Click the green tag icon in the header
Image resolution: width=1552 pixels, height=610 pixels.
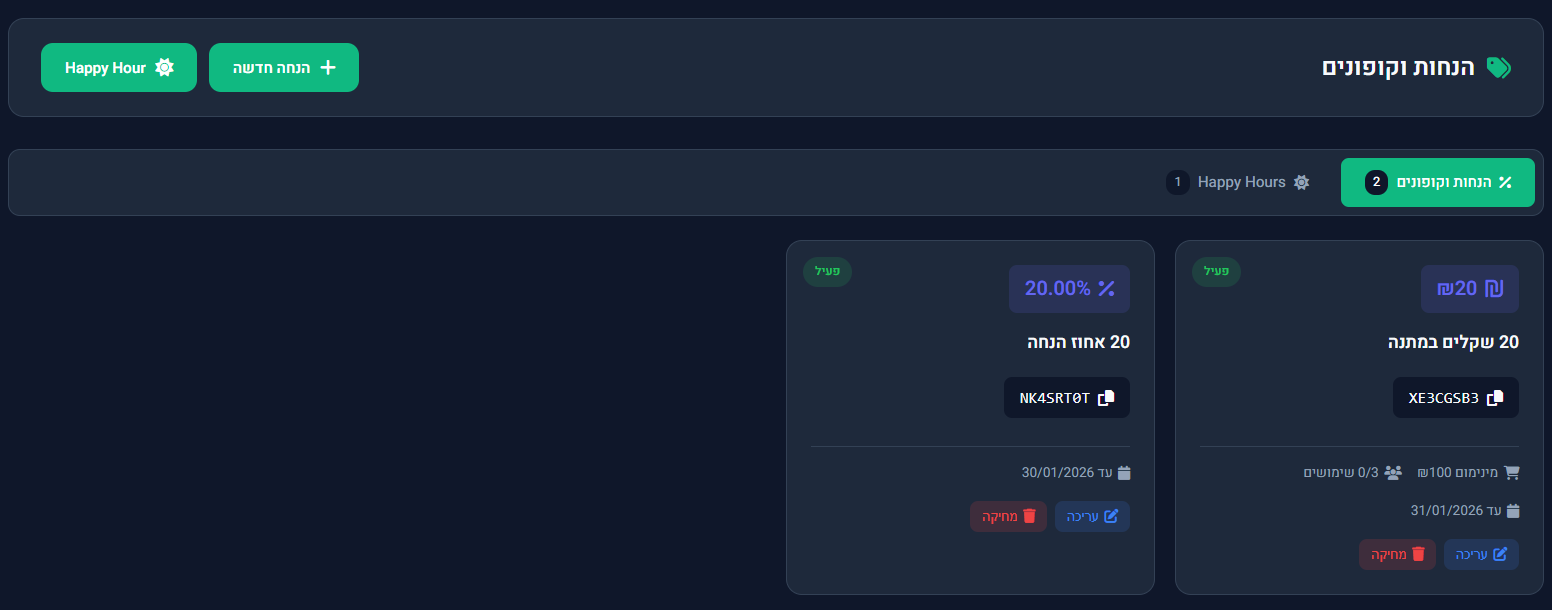point(1499,68)
